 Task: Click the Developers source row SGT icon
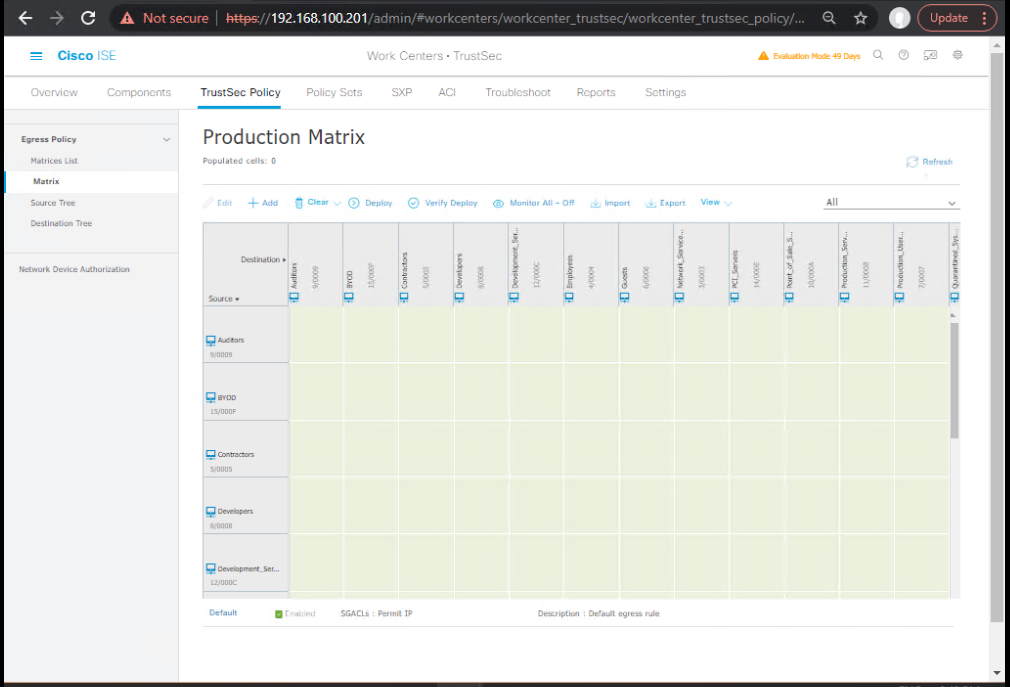(x=211, y=511)
